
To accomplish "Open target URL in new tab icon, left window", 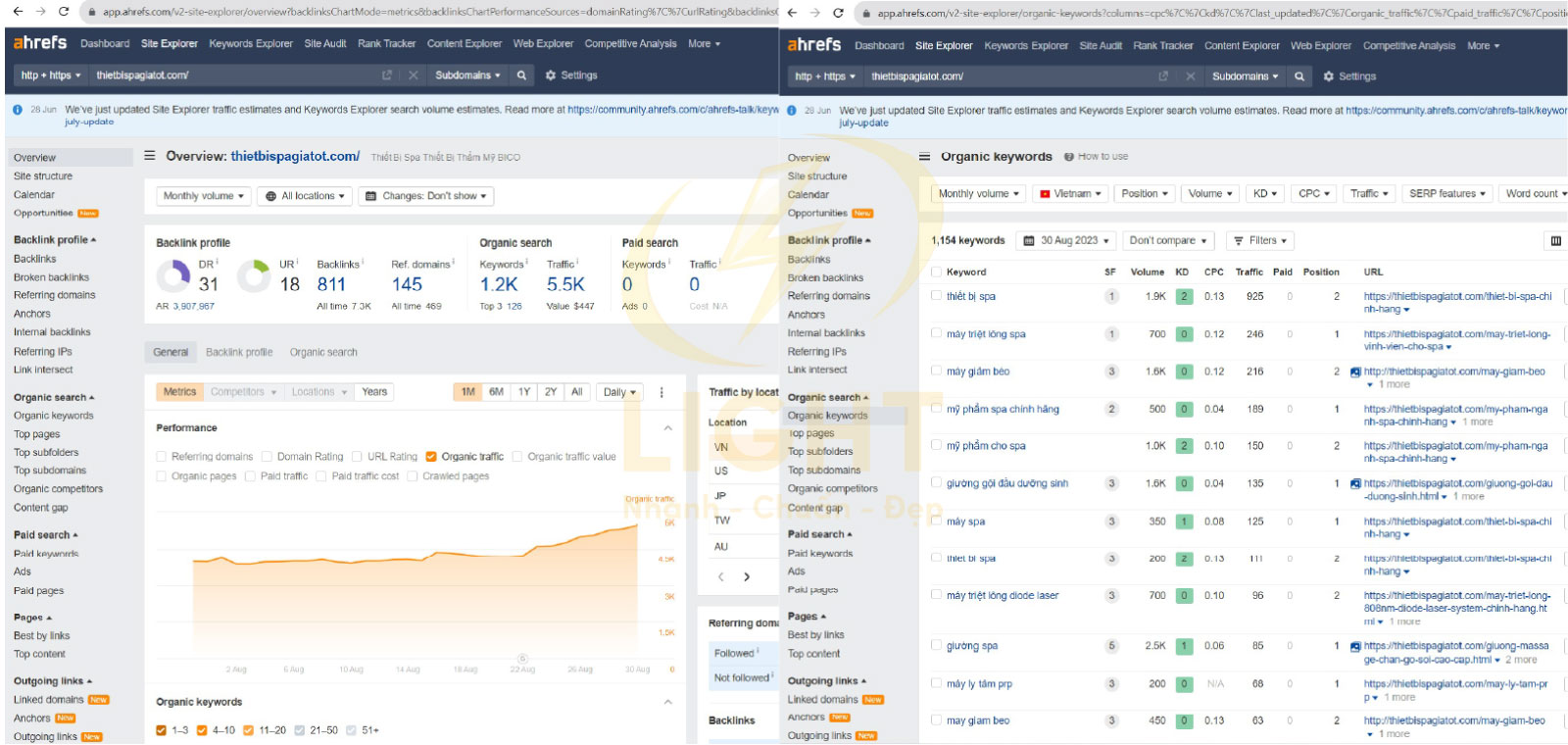I will 386,75.
